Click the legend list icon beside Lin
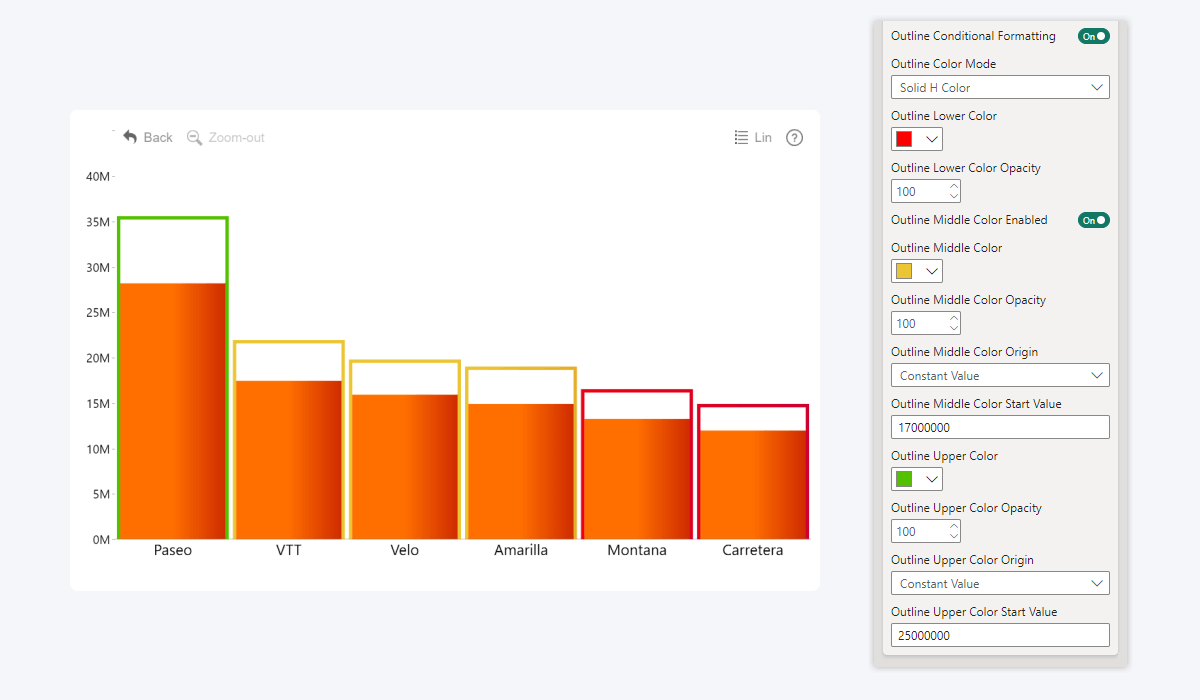1200x700 pixels. 740,137
